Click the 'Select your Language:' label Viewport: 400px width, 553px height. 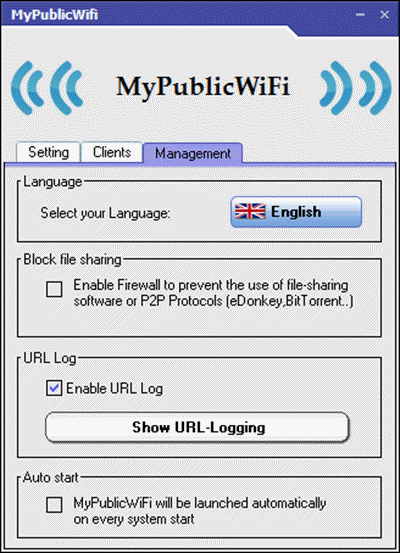(105, 213)
